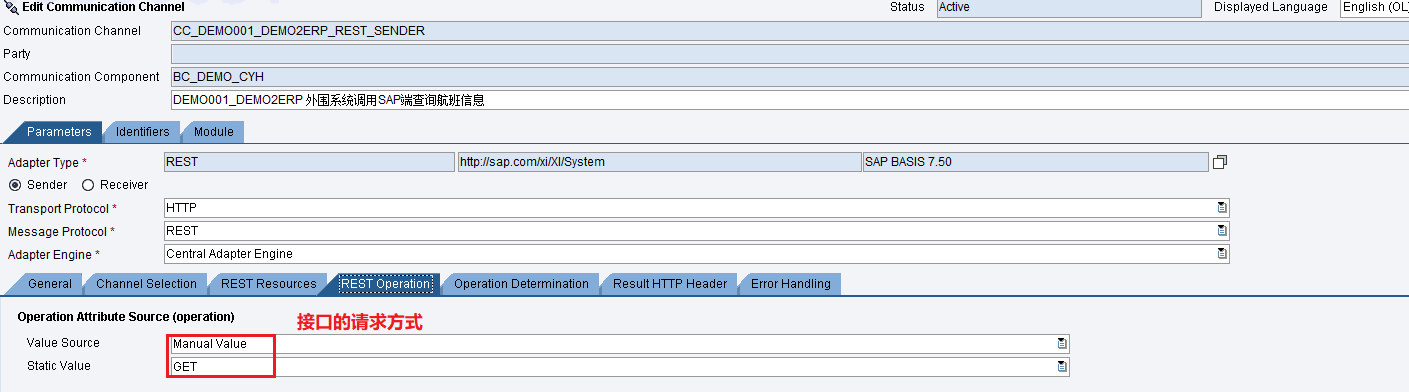Click the Communication Component field BC_DEMO_CYH
The width and height of the screenshot is (1409, 392).
pos(790,77)
